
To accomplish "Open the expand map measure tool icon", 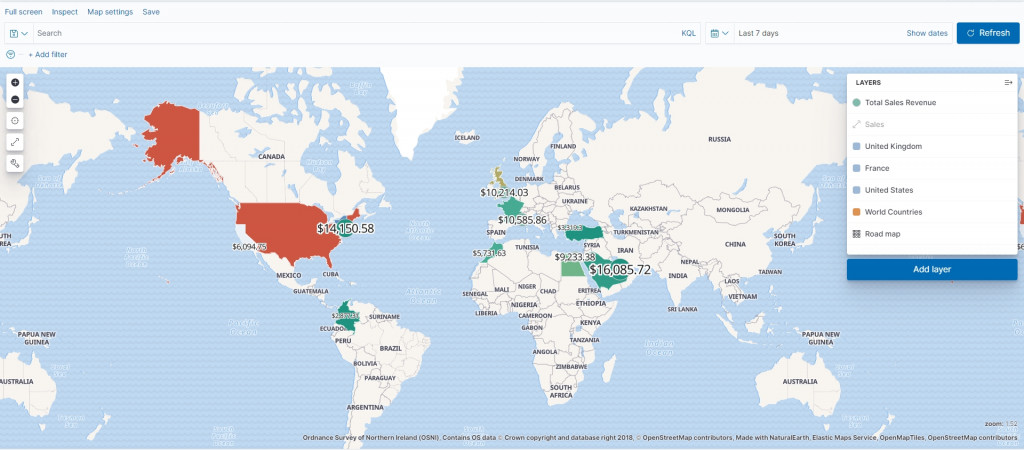I will (15, 142).
